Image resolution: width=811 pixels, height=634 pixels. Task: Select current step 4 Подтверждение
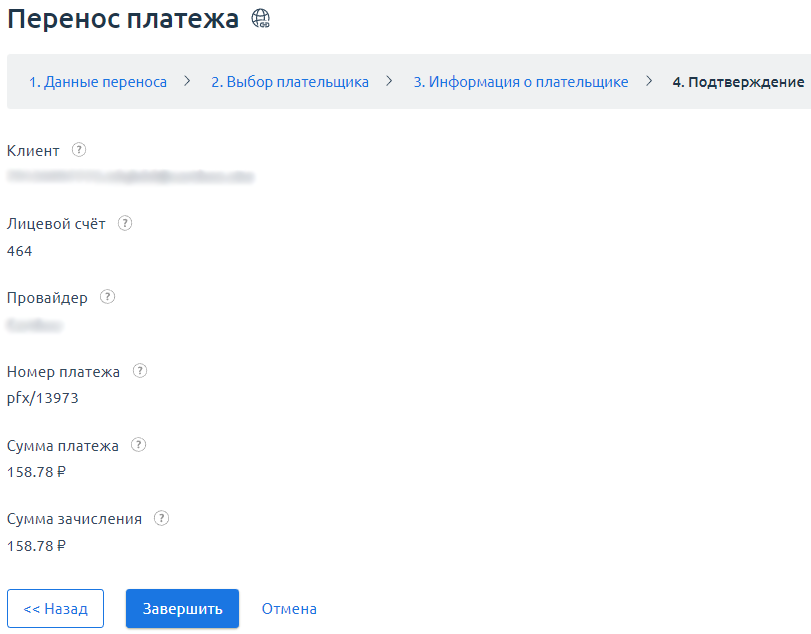738,82
